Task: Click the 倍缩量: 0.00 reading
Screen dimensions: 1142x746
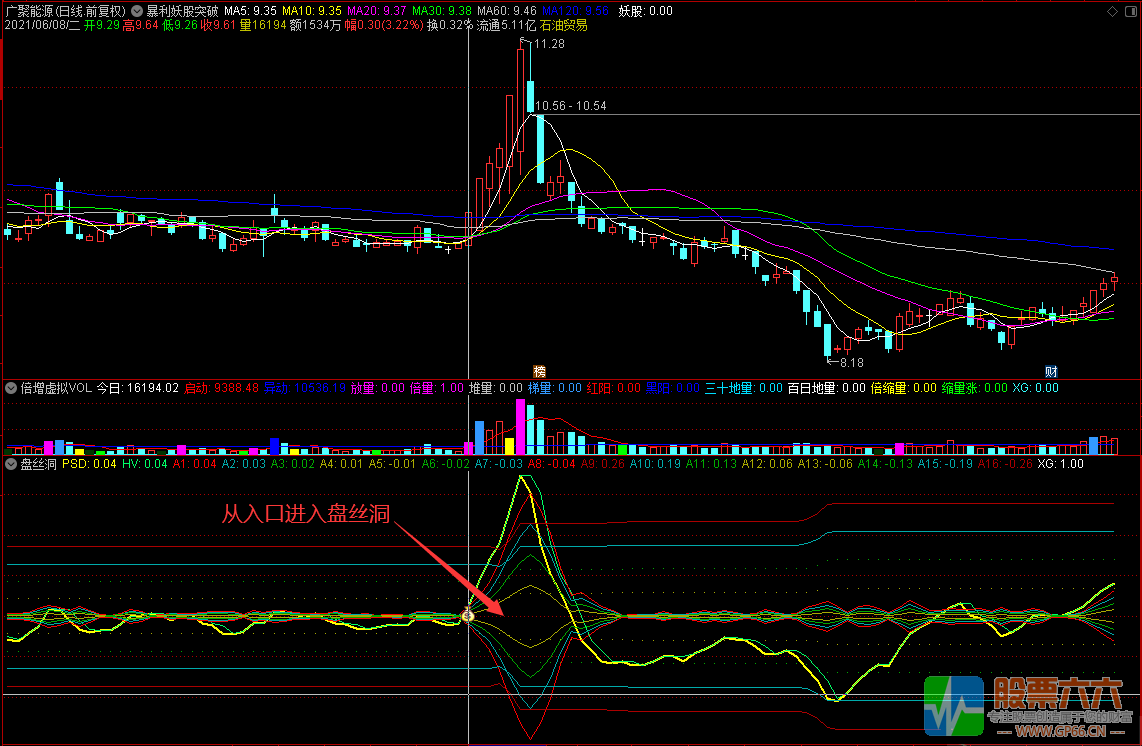Action: [904, 388]
